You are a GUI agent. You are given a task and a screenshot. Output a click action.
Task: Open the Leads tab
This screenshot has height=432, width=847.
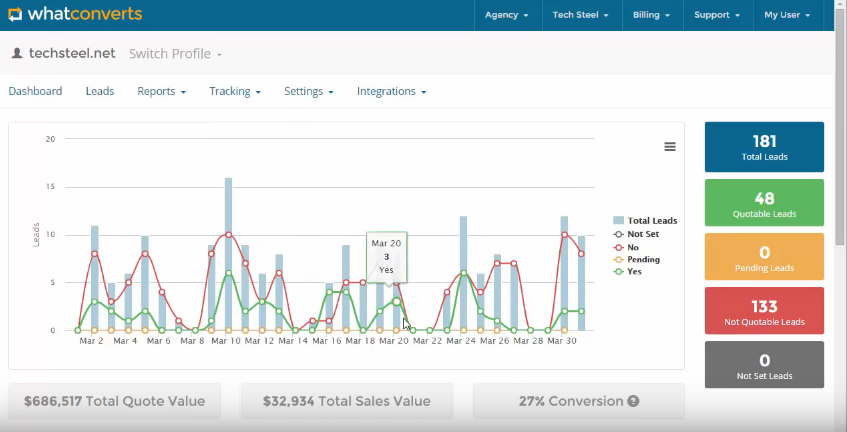tap(100, 91)
